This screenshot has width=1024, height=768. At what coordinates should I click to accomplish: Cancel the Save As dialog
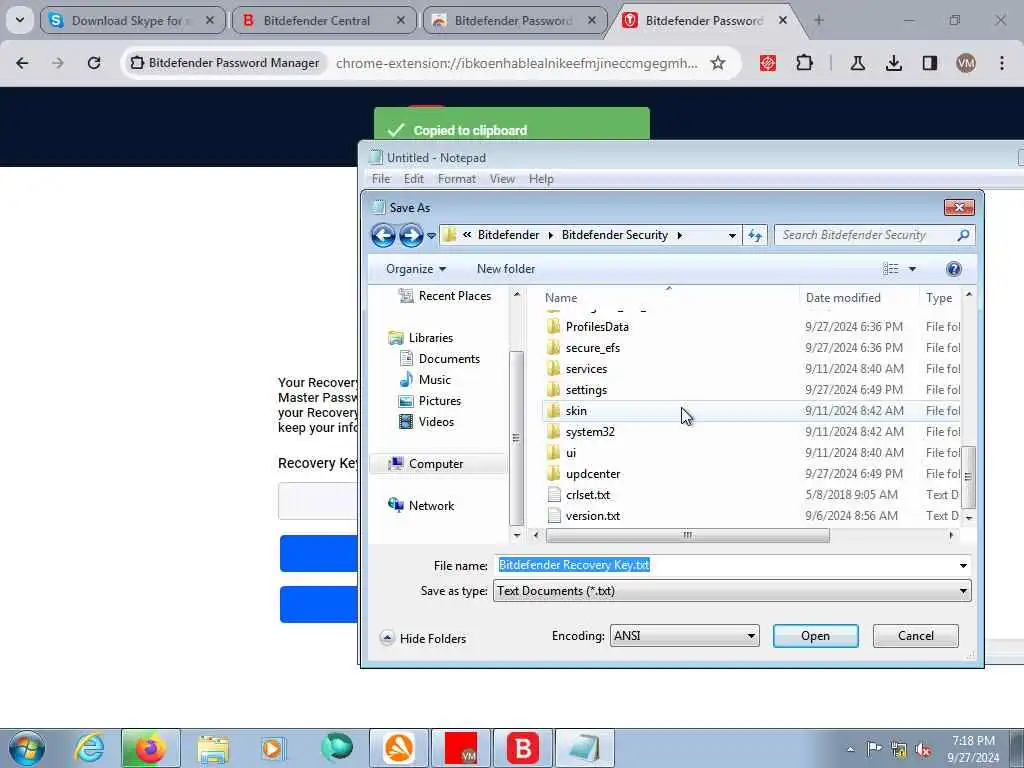(916, 635)
